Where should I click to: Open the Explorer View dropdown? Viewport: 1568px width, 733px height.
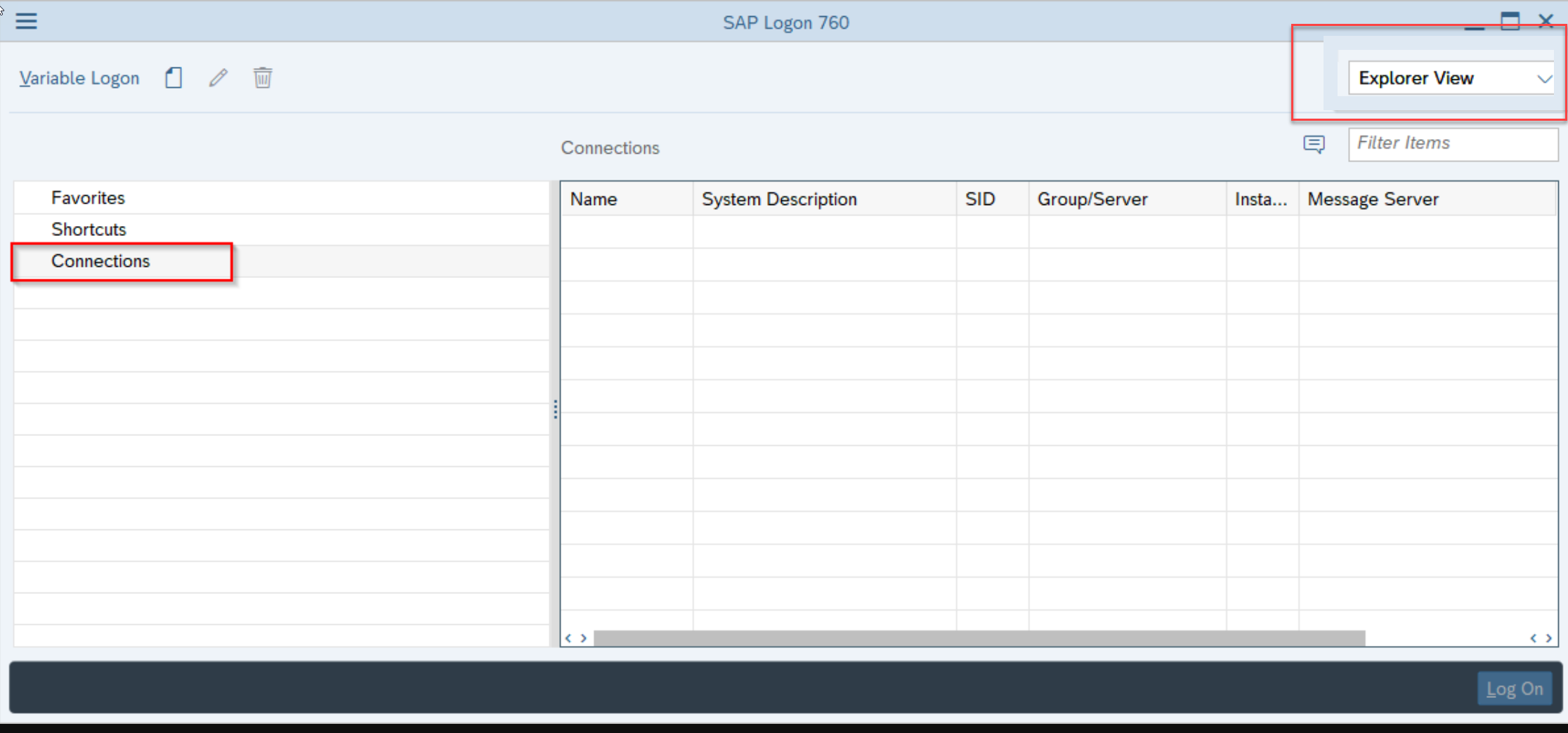pyautogui.click(x=1451, y=78)
